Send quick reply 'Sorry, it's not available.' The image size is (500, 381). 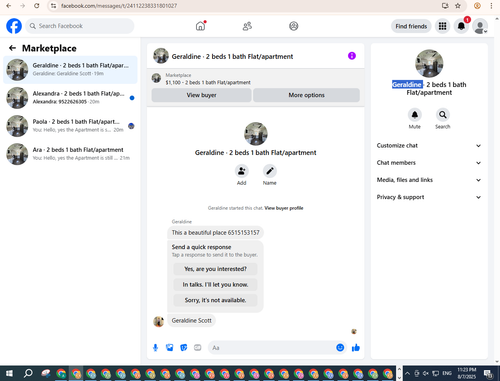tap(215, 300)
